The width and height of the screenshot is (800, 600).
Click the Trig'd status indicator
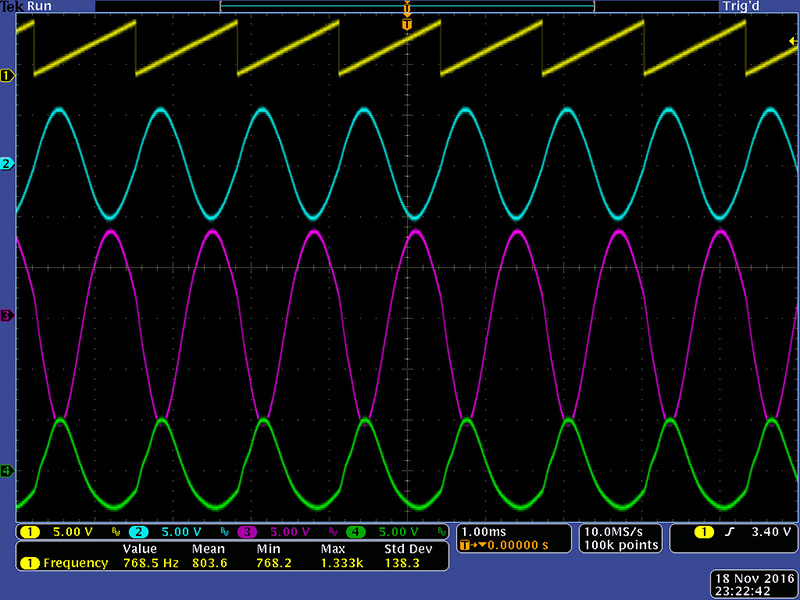pyautogui.click(x=740, y=6)
